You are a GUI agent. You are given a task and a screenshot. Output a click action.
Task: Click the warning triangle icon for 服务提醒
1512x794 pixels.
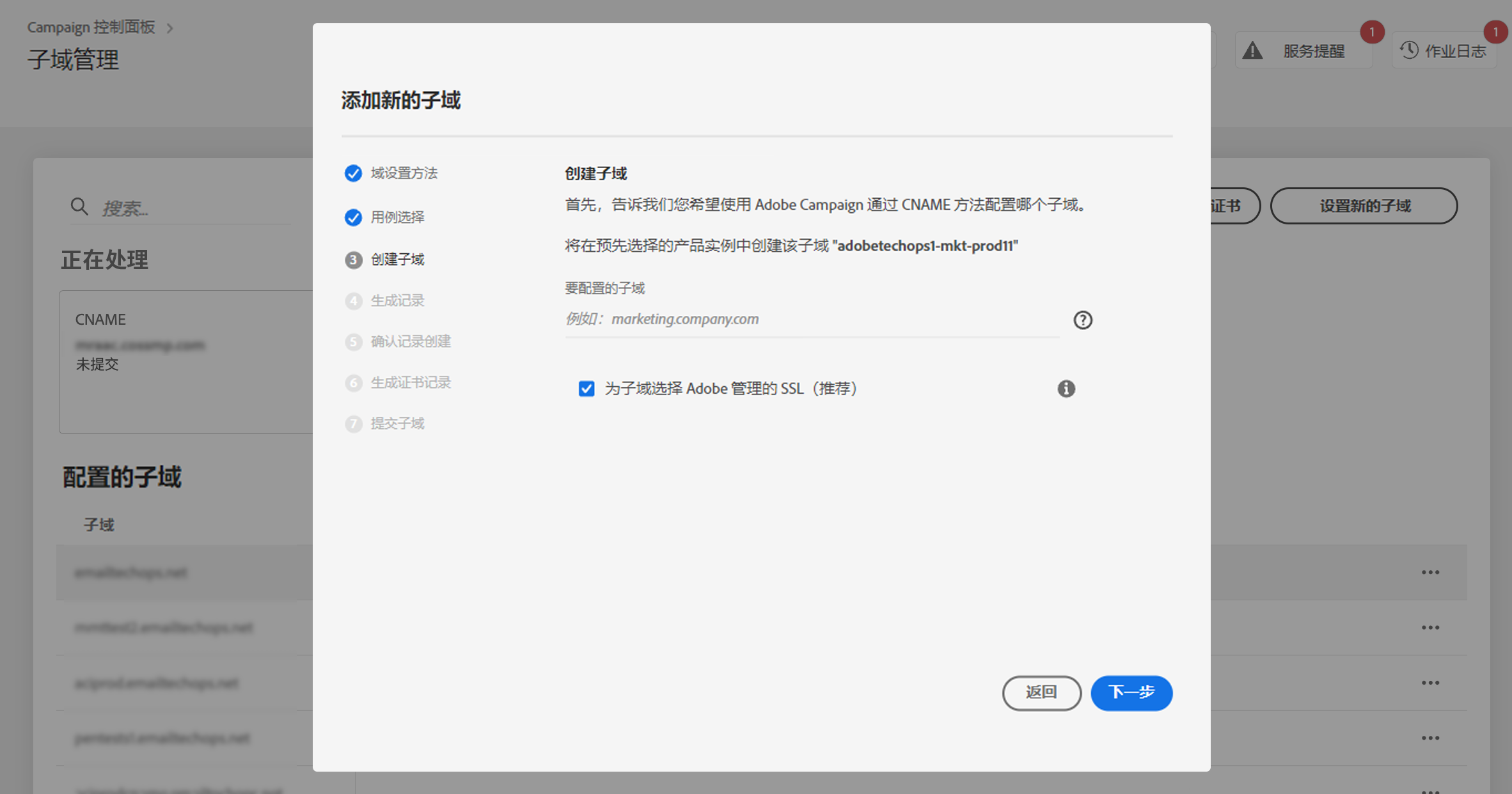point(1252,51)
